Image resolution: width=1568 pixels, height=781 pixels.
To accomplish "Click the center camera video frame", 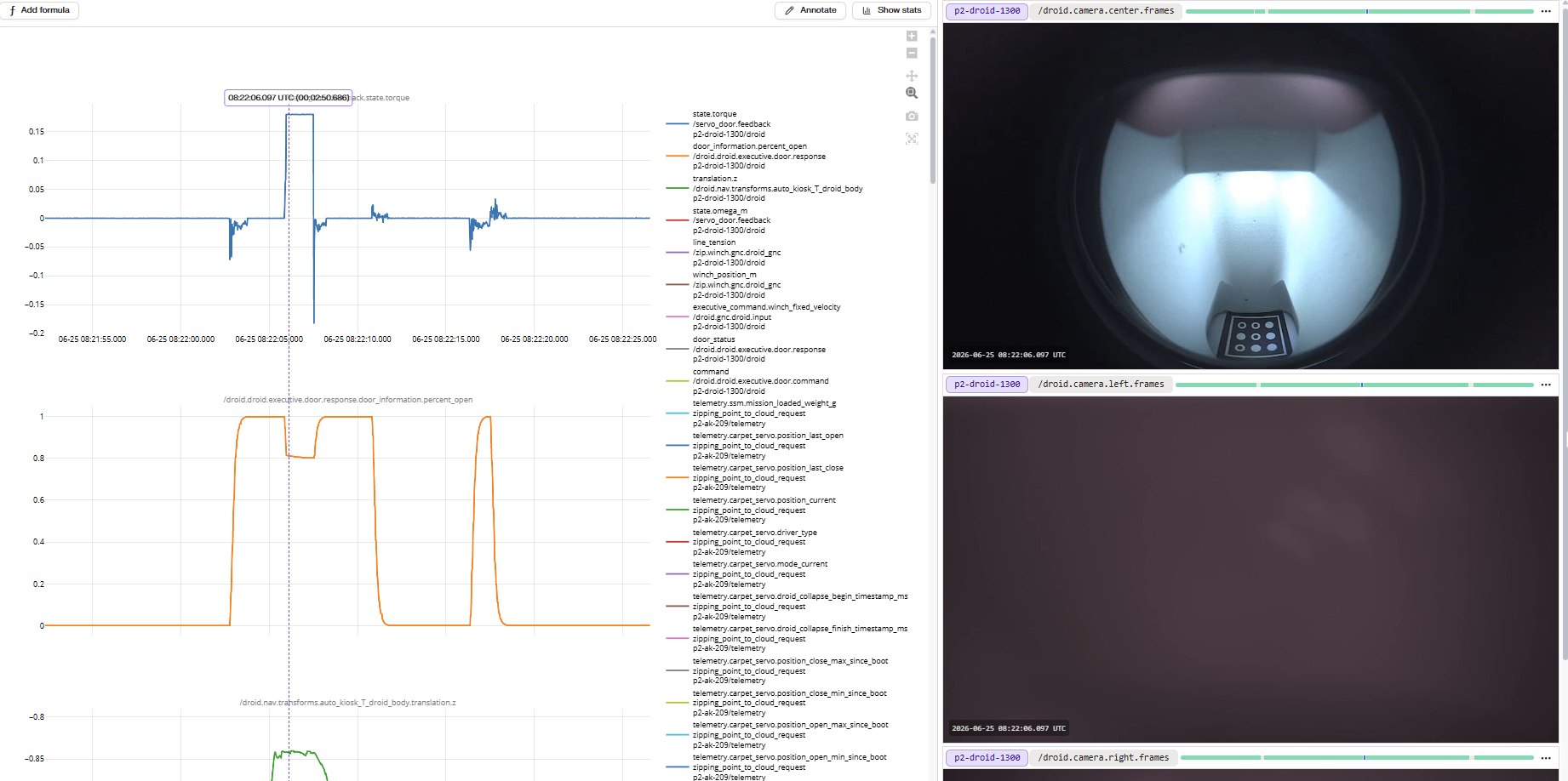I will coord(1250,196).
